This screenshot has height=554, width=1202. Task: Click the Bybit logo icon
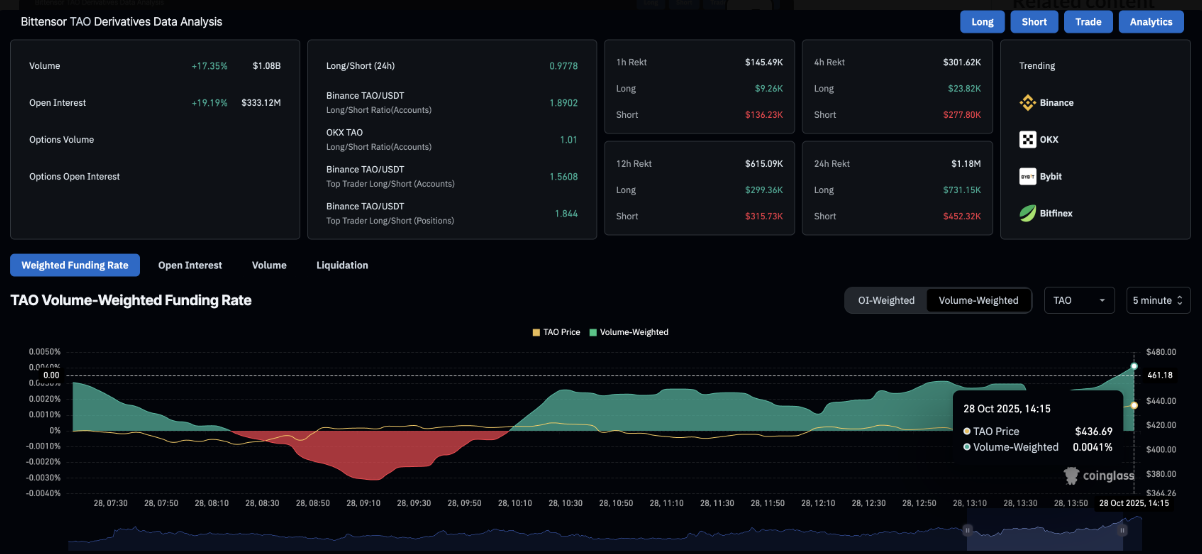[1027, 176]
